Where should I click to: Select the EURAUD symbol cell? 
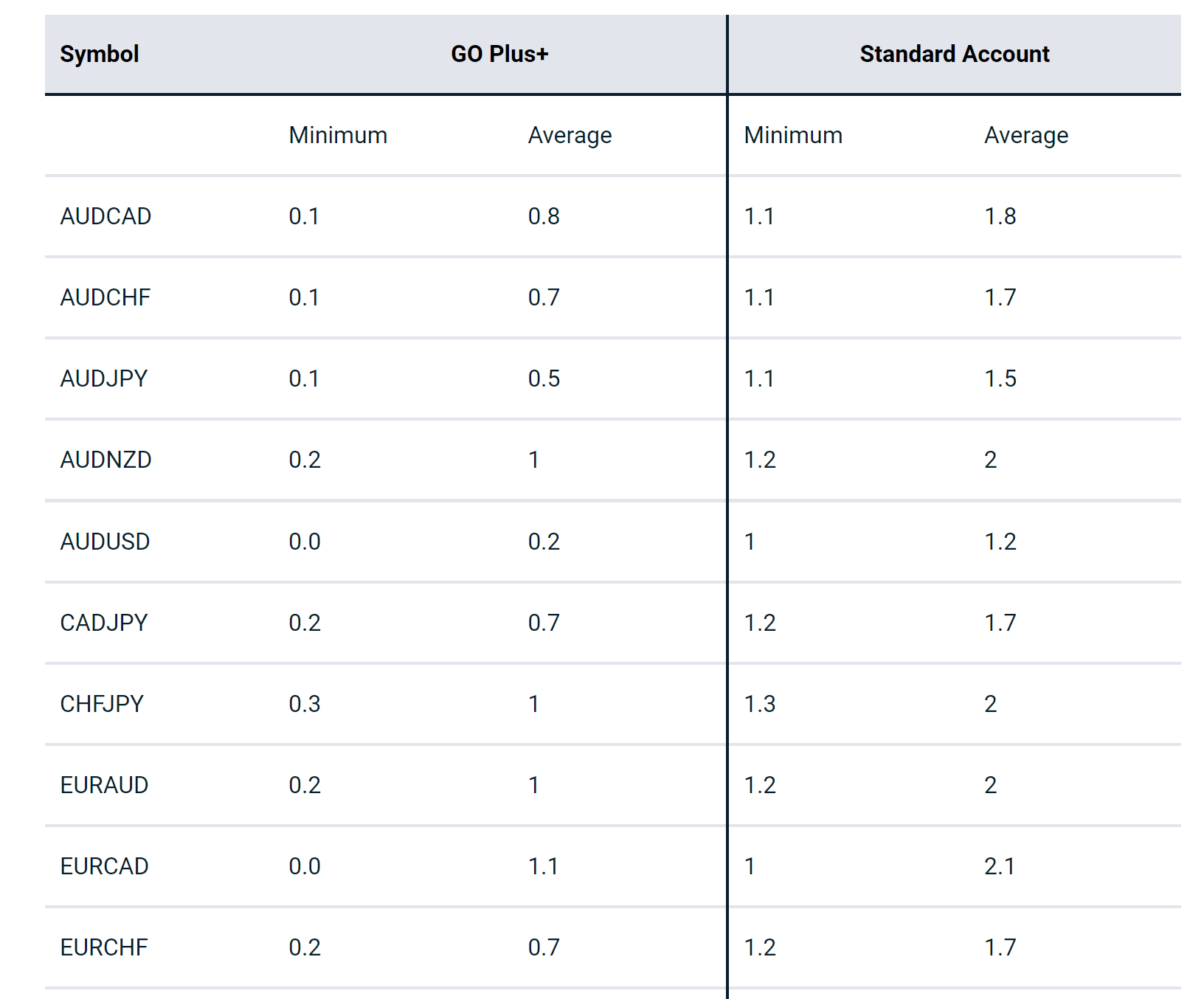click(104, 785)
